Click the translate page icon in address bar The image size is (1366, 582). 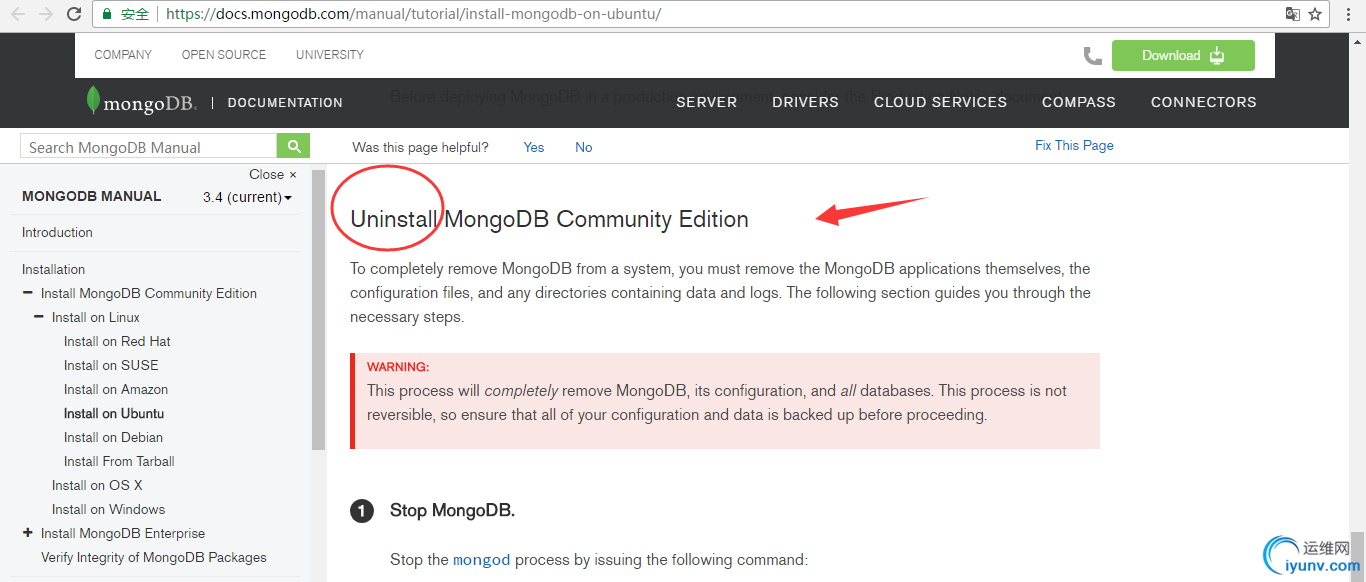[x=1293, y=14]
